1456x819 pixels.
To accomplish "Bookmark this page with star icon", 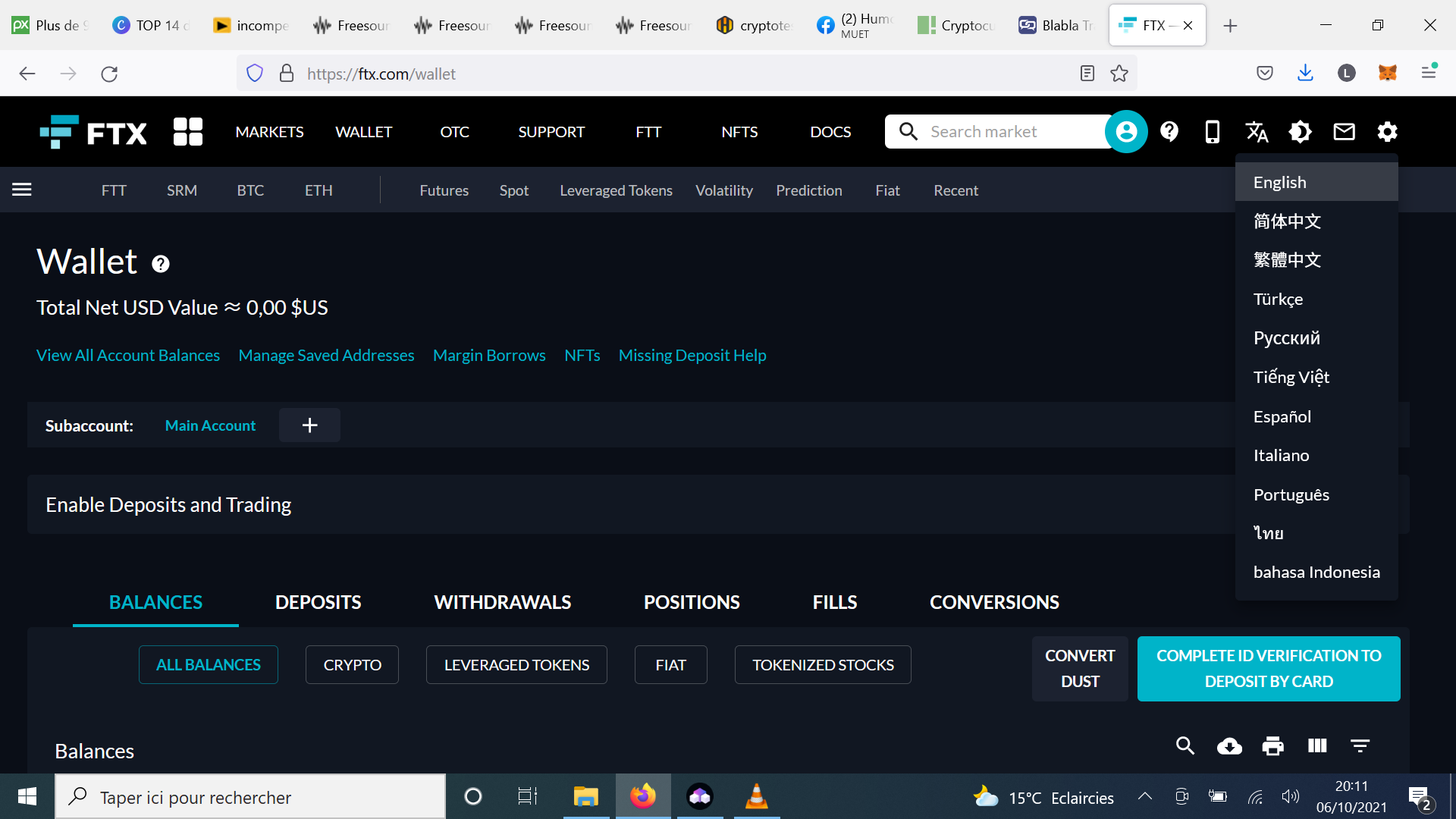I will pos(1119,74).
